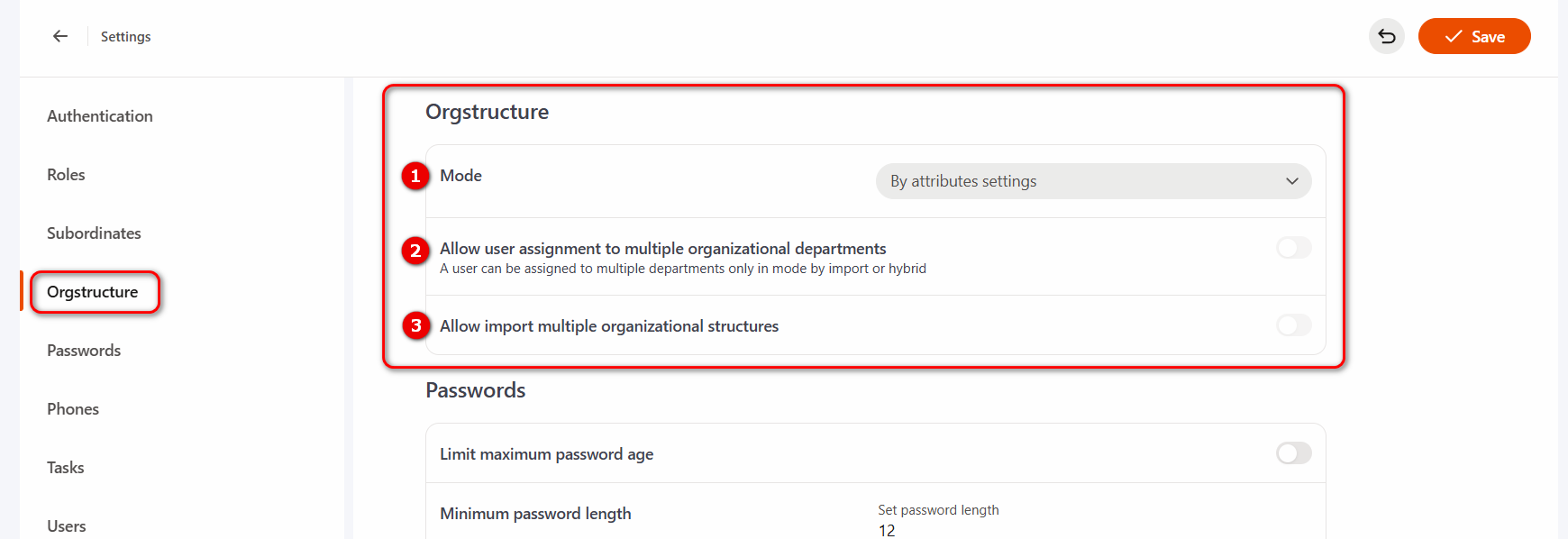The height and width of the screenshot is (539, 1568).
Task: Select Roles in the sidebar
Action: [66, 175]
